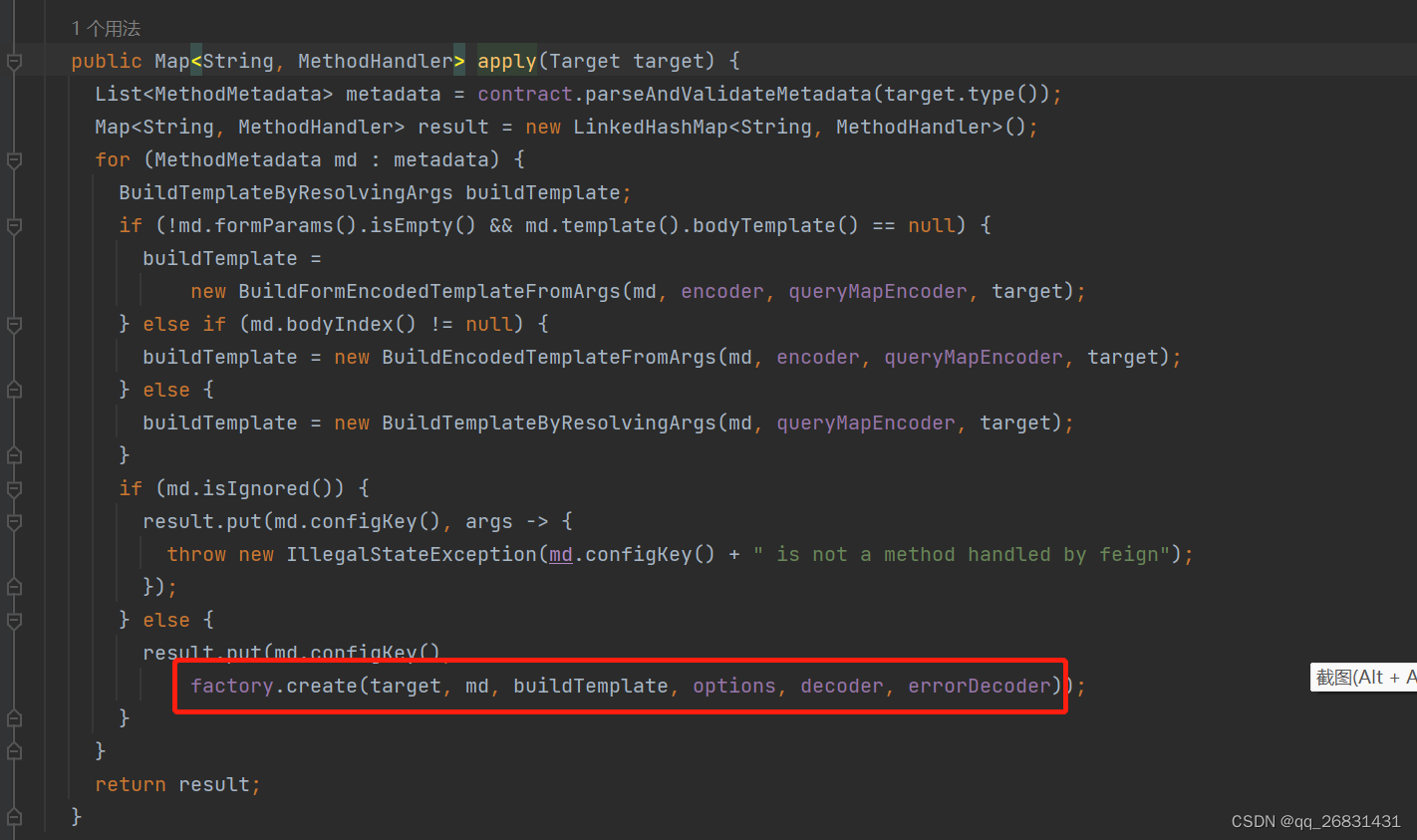1417x840 pixels.
Task: Click the isIgnored method call
Action: [x=256, y=489]
